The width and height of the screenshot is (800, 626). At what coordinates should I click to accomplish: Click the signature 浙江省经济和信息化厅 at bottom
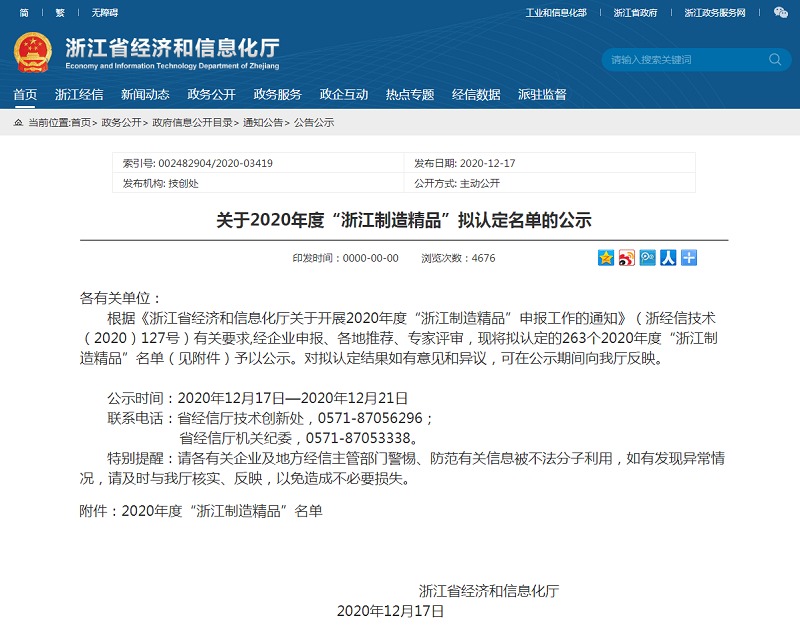489,591
